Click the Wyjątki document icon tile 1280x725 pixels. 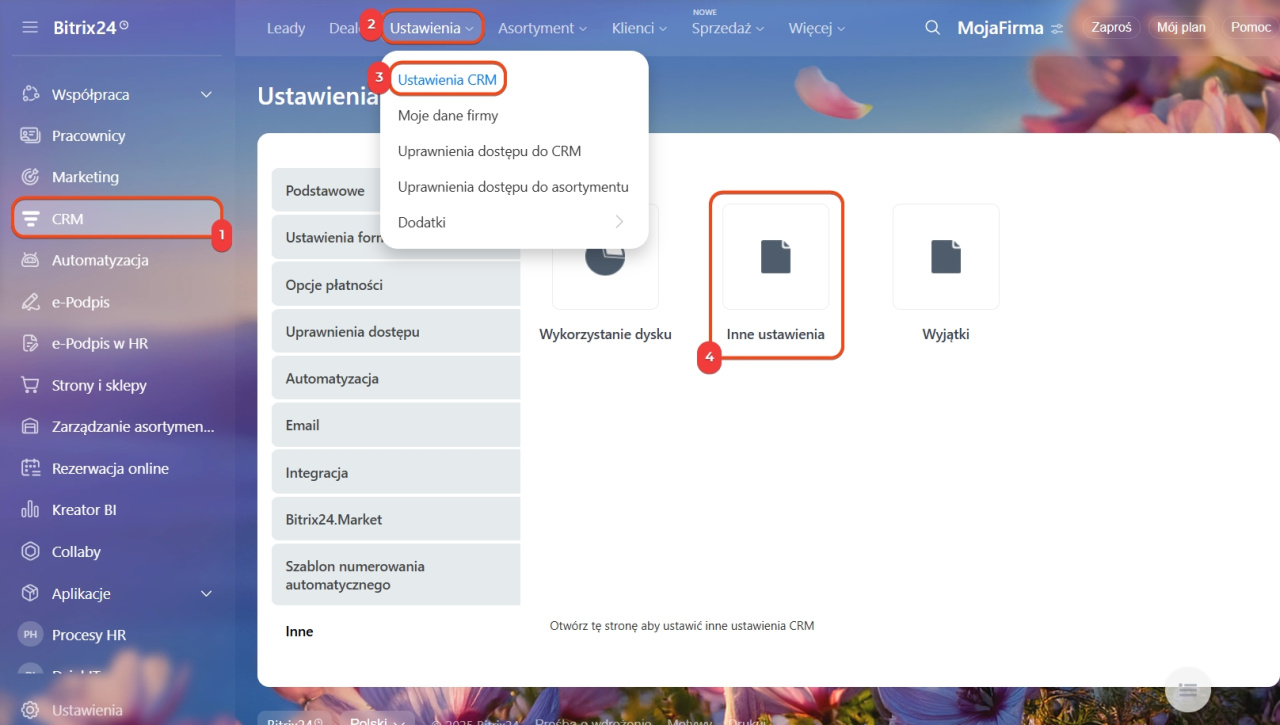[x=945, y=257]
